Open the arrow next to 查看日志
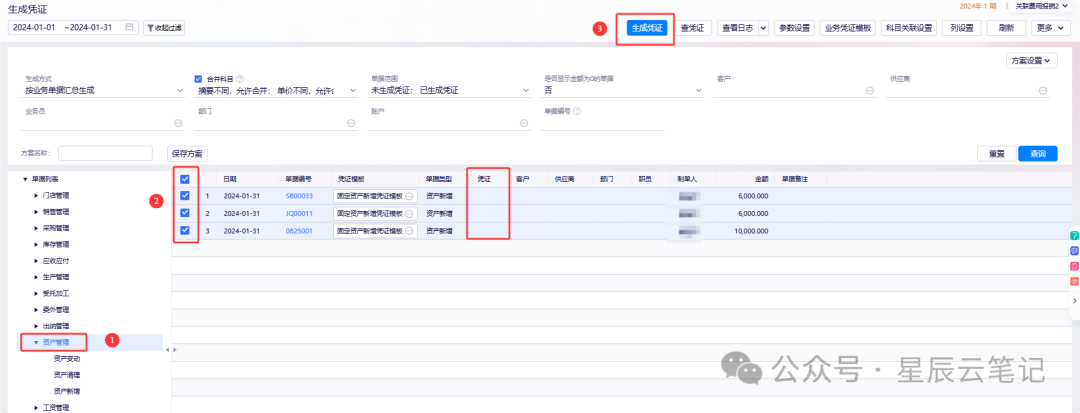Image resolution: width=1080 pixels, height=413 pixels. [763, 28]
